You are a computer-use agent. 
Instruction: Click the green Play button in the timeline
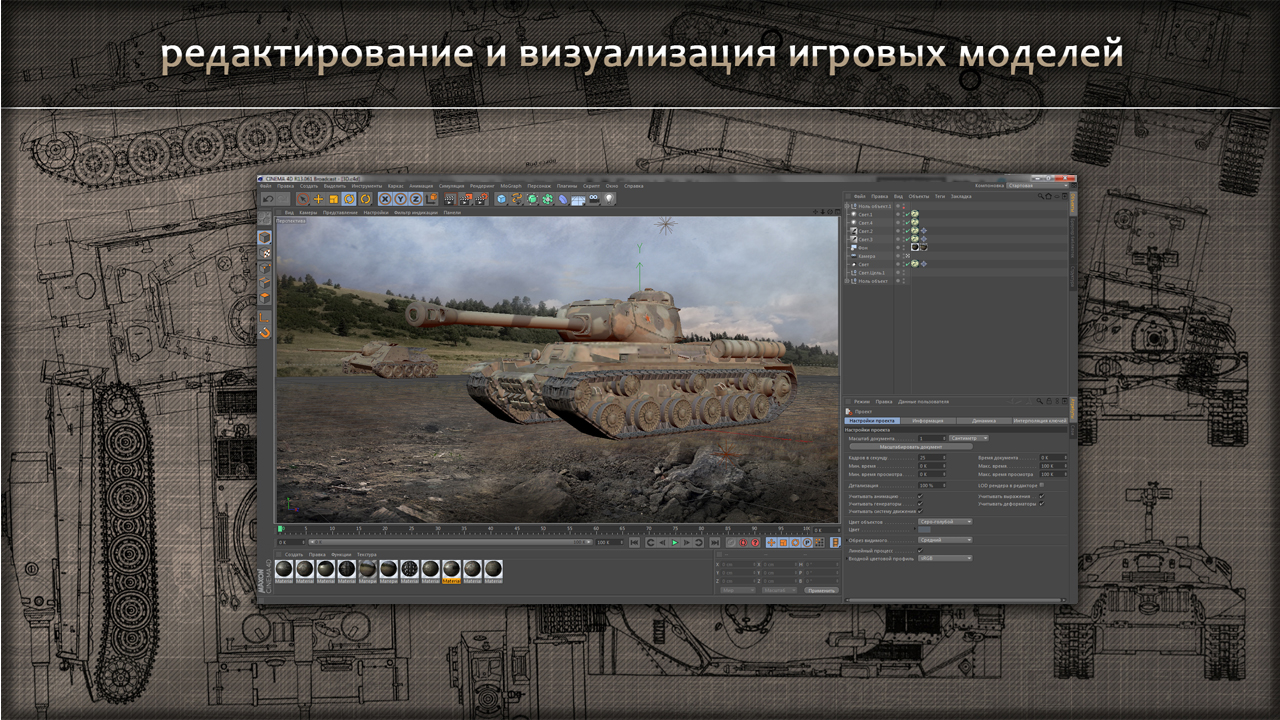(x=675, y=542)
